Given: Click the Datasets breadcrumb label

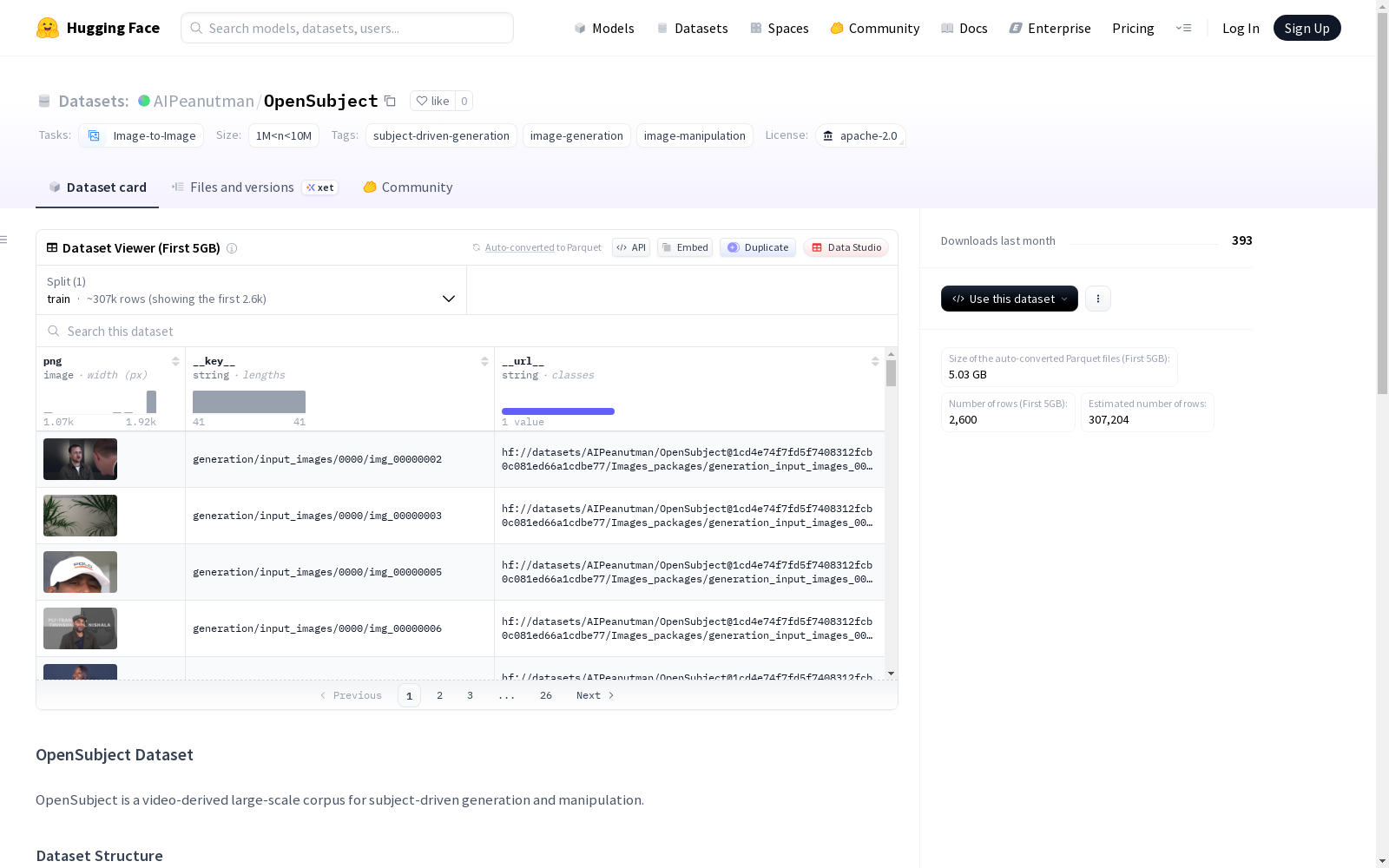Looking at the screenshot, I should [x=94, y=101].
